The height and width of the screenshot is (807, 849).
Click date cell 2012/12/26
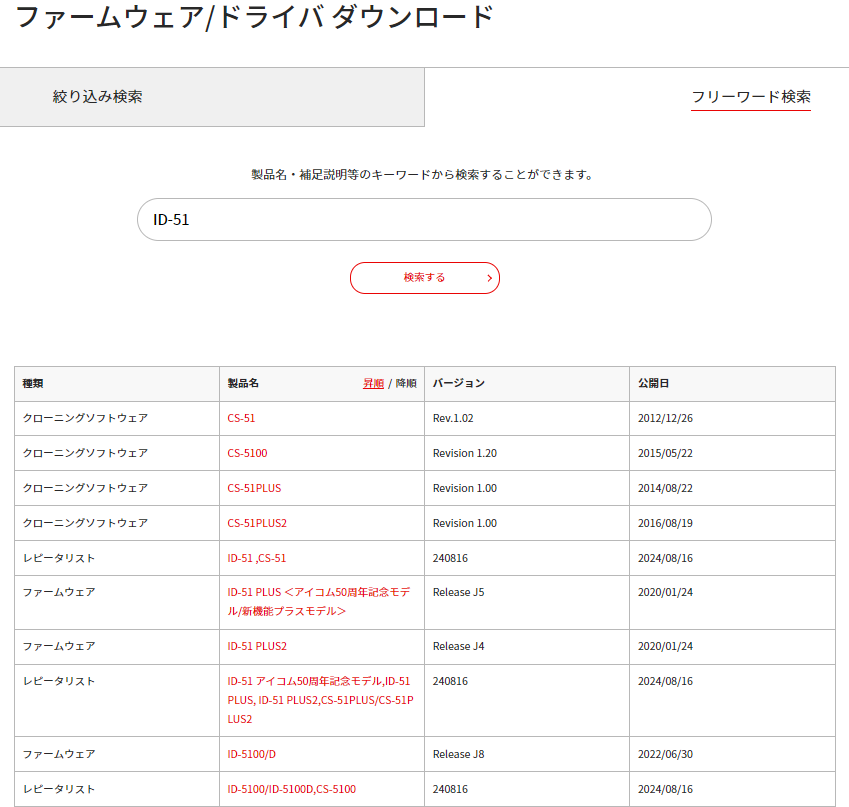(665, 418)
